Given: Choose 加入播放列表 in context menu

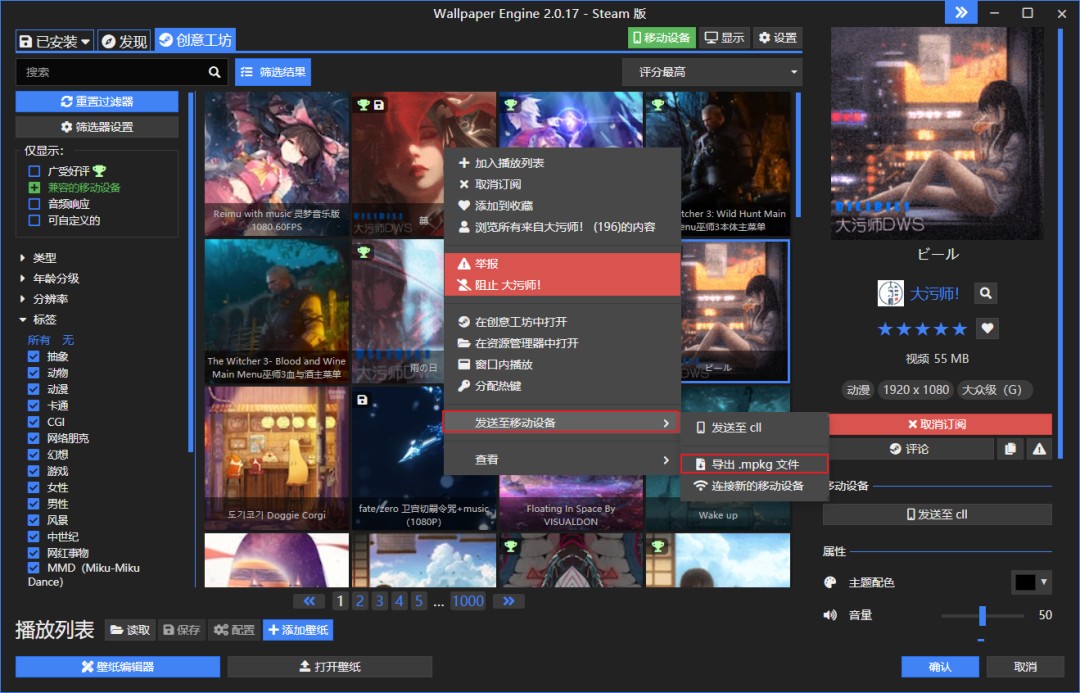Looking at the screenshot, I should pos(509,163).
